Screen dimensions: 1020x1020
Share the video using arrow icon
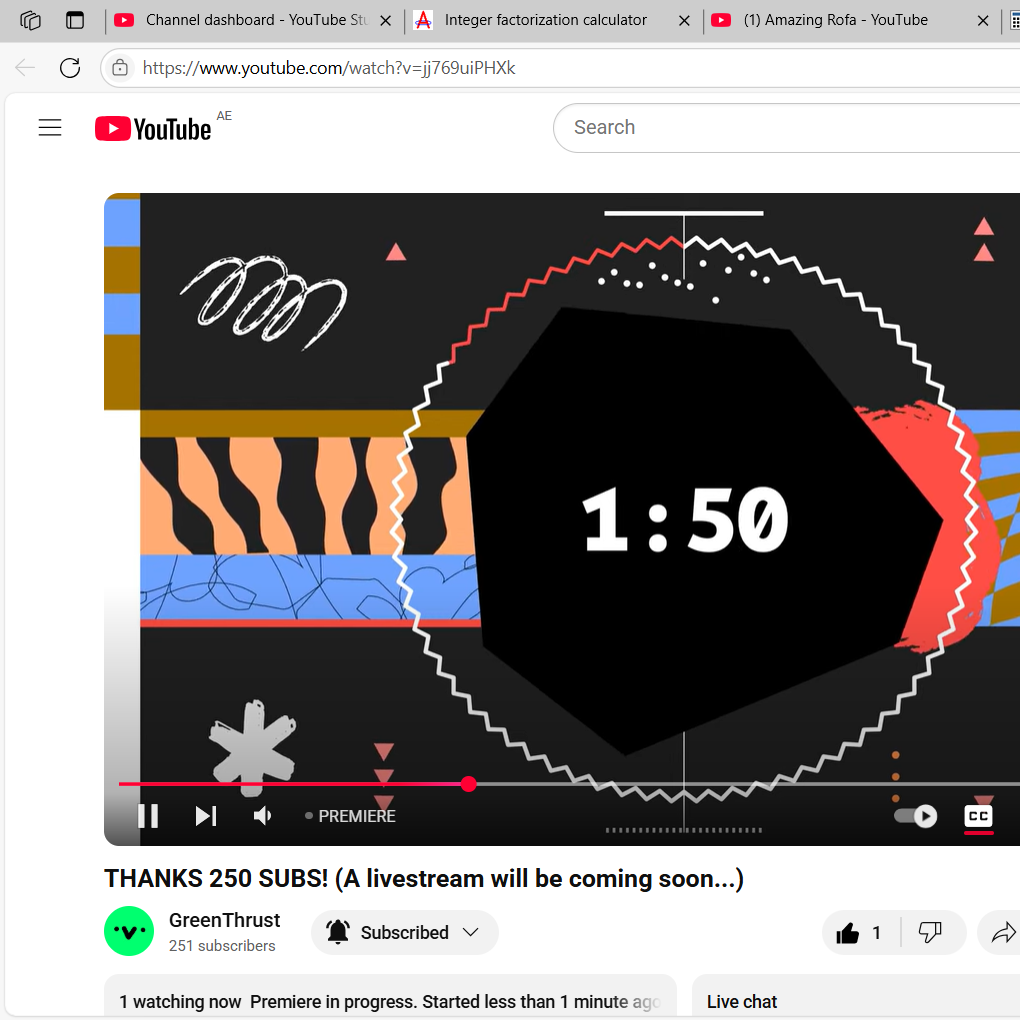(x=1003, y=933)
